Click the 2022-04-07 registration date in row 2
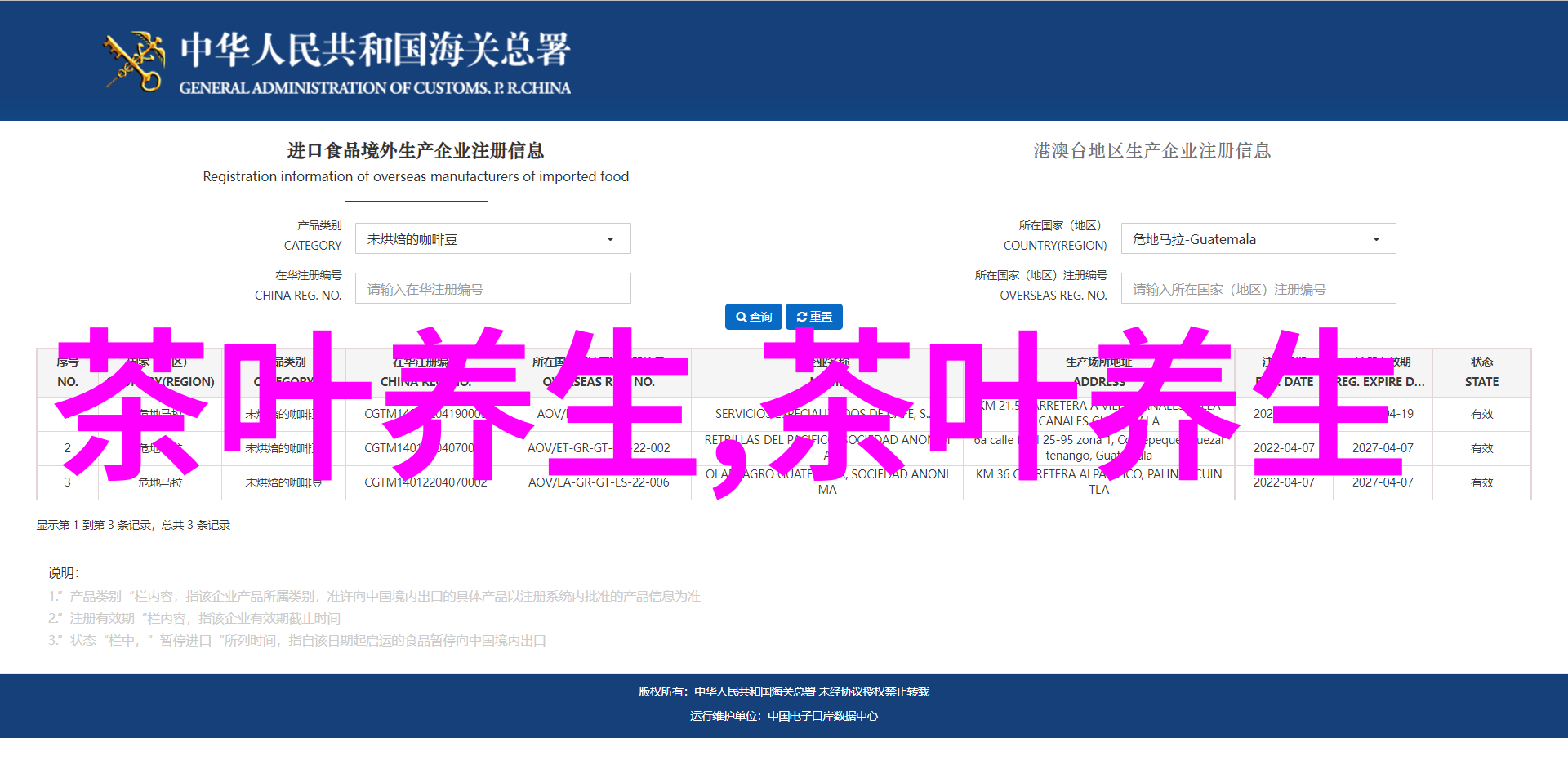The image size is (1568, 769). click(x=1284, y=448)
